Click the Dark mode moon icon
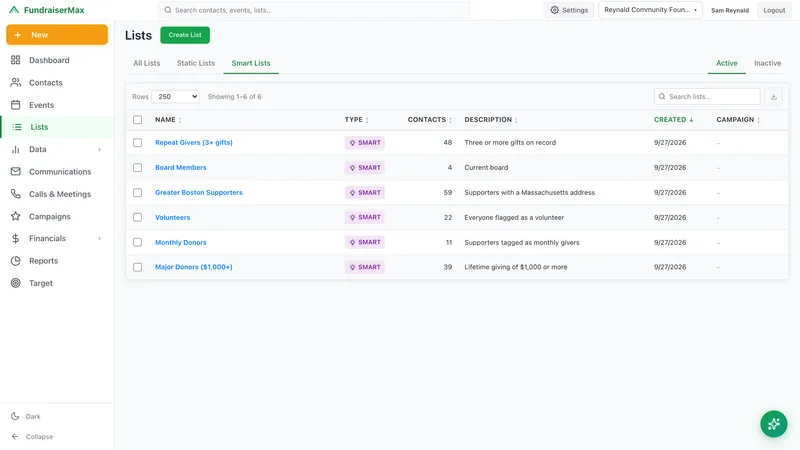 click(x=15, y=416)
